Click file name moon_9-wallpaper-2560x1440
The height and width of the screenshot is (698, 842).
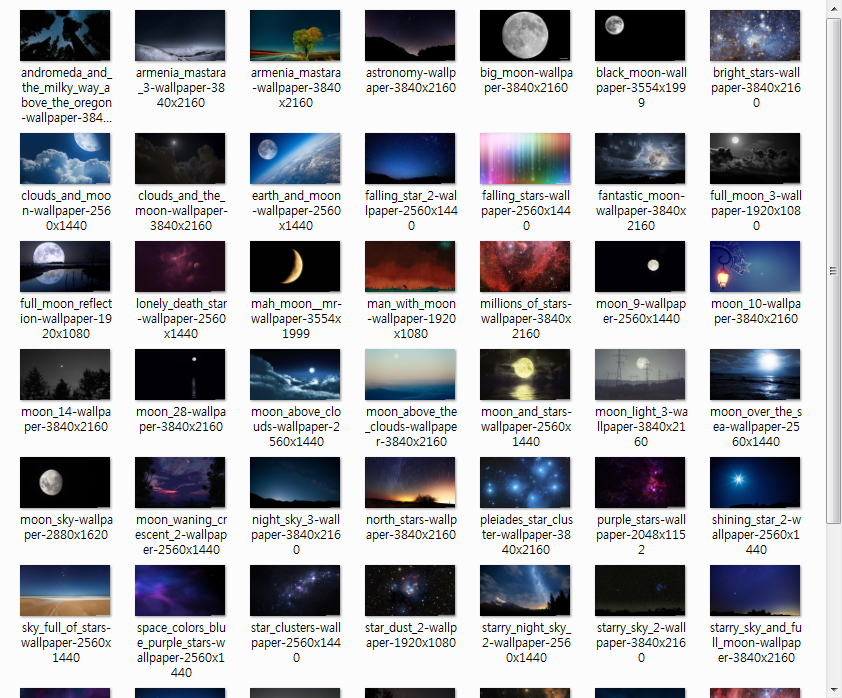(x=641, y=311)
